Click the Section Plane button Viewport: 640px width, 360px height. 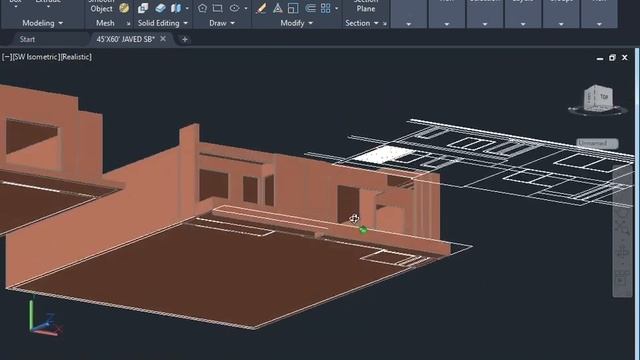click(366, 6)
